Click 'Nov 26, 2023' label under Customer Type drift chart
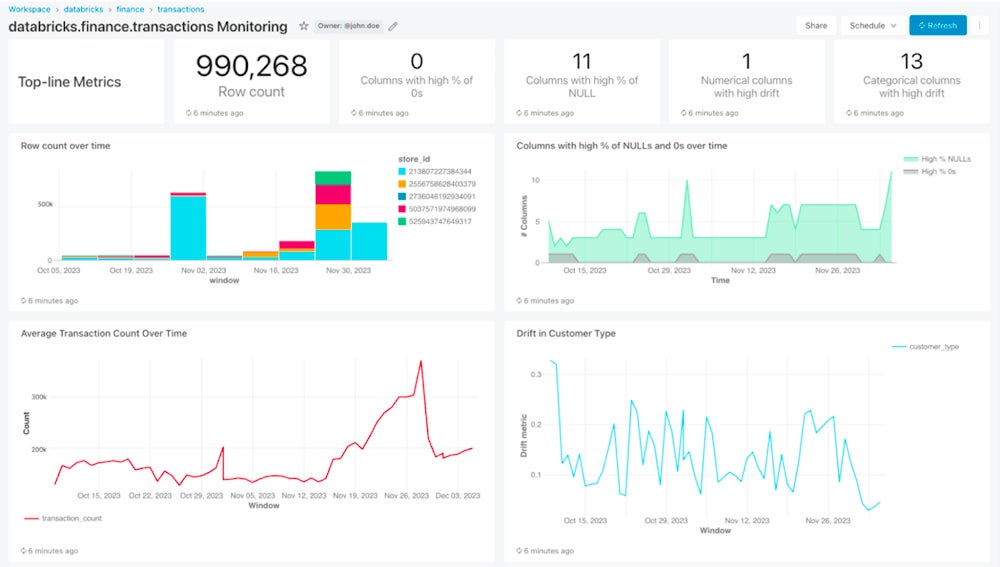 pos(828,520)
